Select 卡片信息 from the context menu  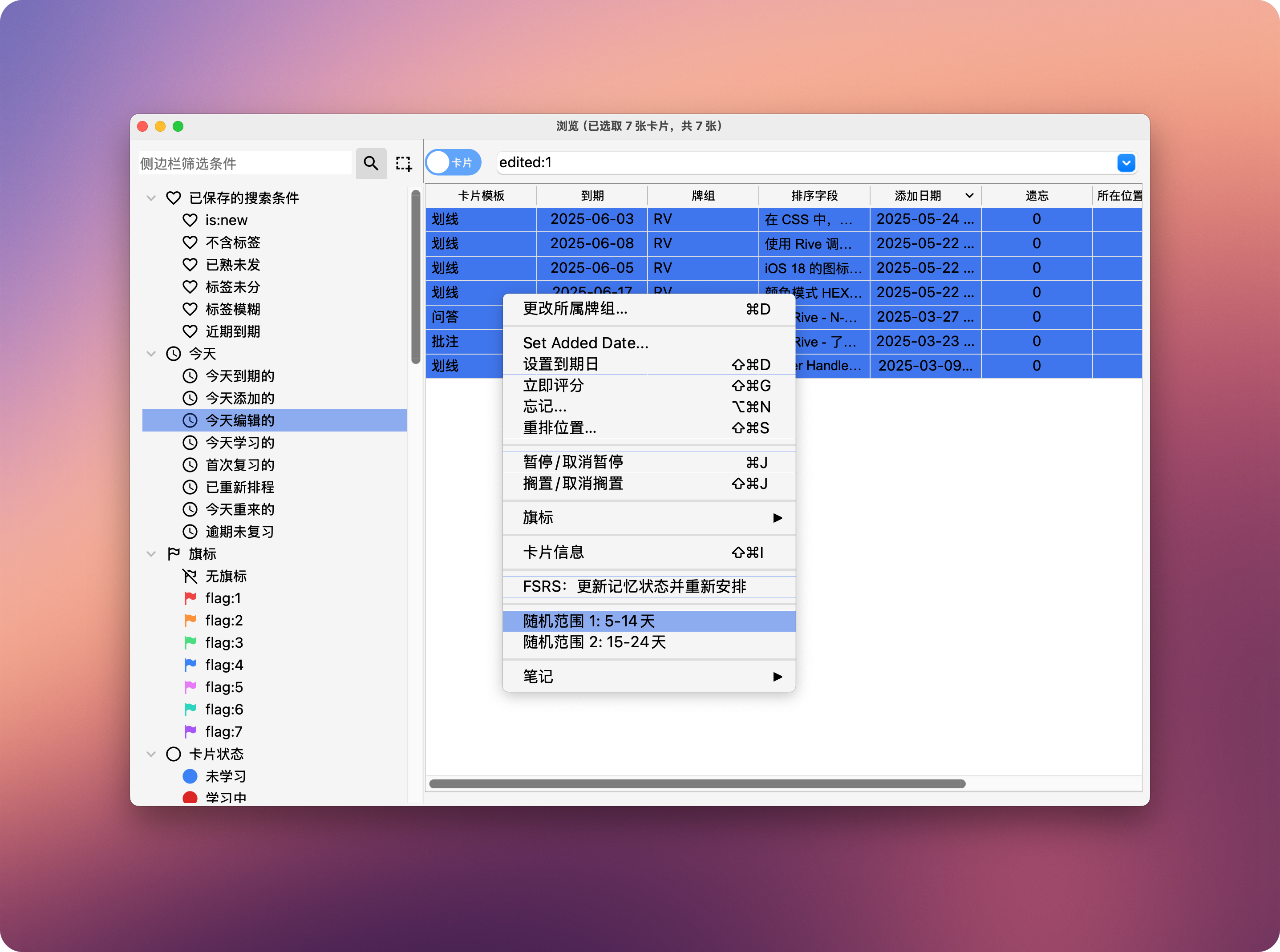coord(554,552)
